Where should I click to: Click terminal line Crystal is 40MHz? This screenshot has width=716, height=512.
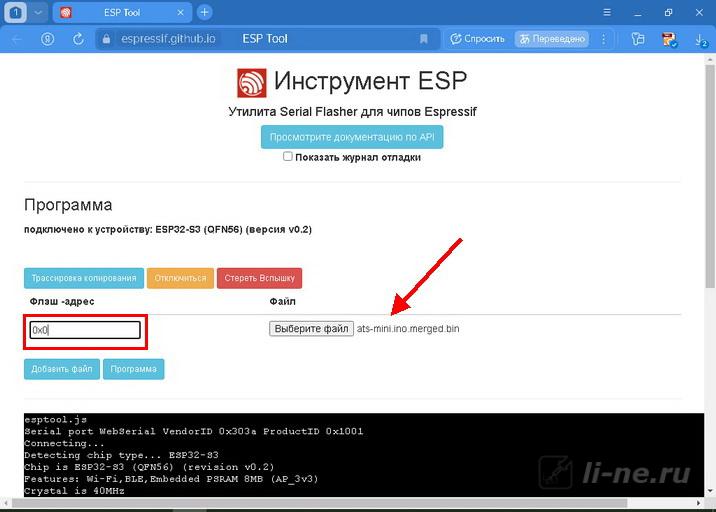point(74,491)
